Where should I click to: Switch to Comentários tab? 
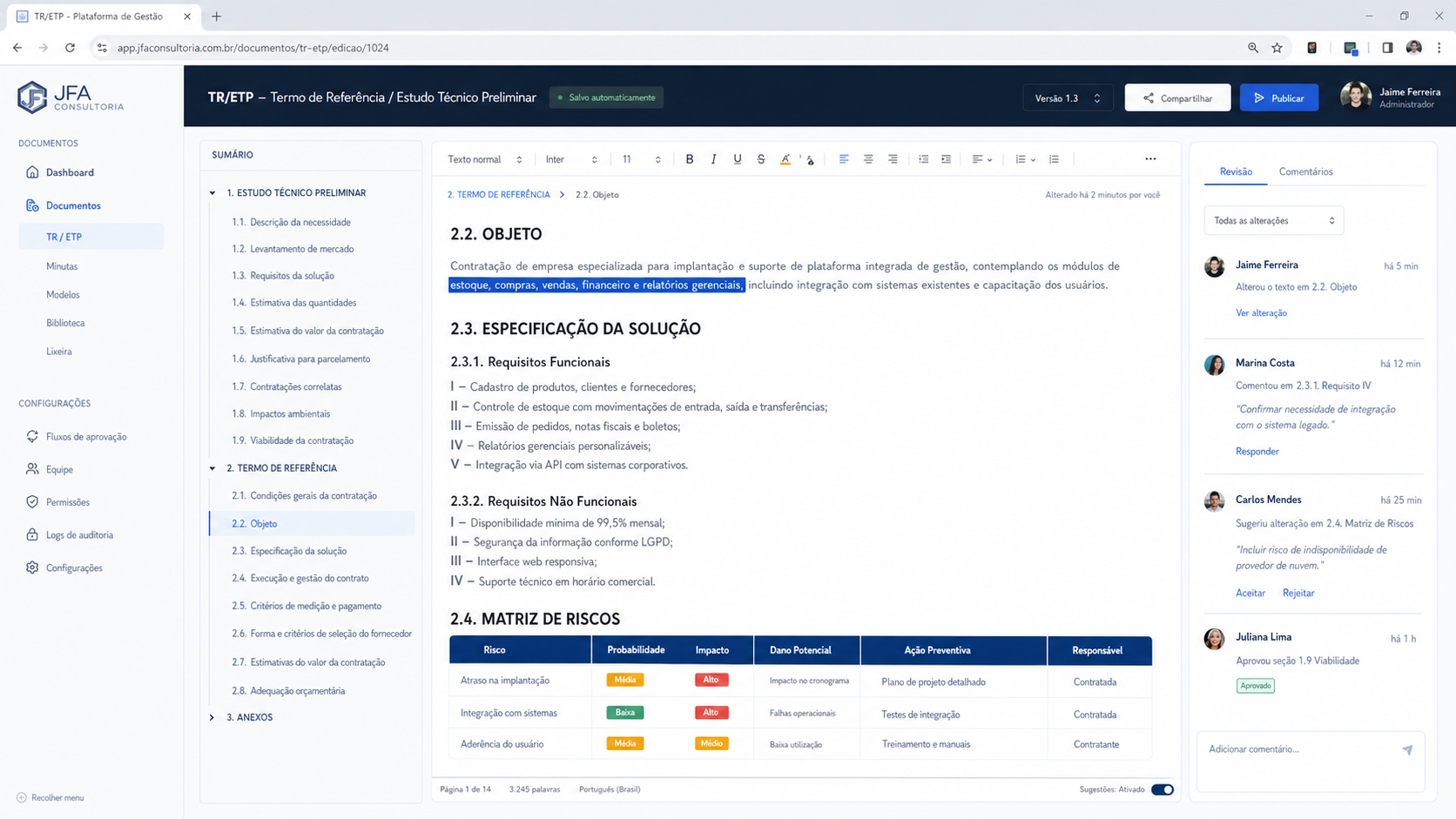1305,171
